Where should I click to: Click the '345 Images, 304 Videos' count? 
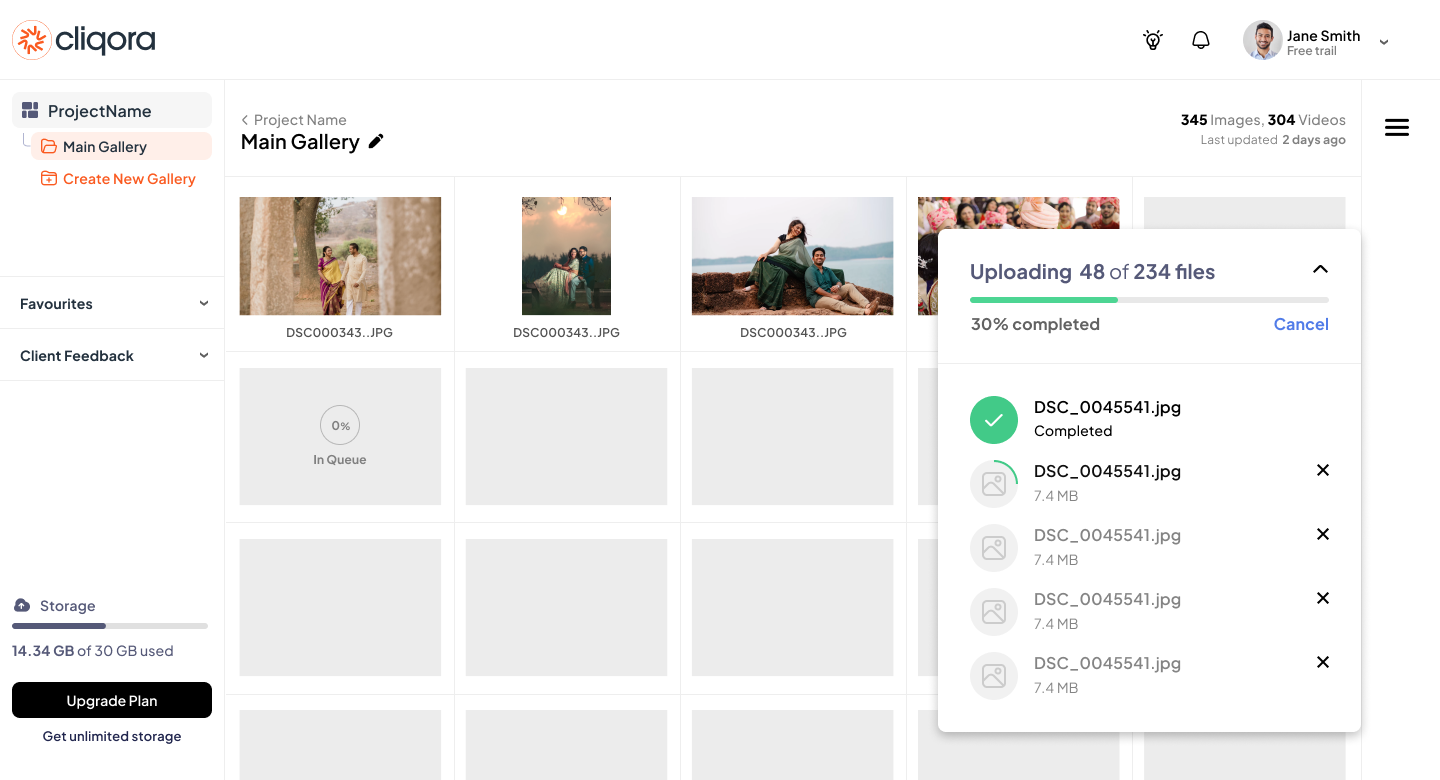click(1263, 120)
